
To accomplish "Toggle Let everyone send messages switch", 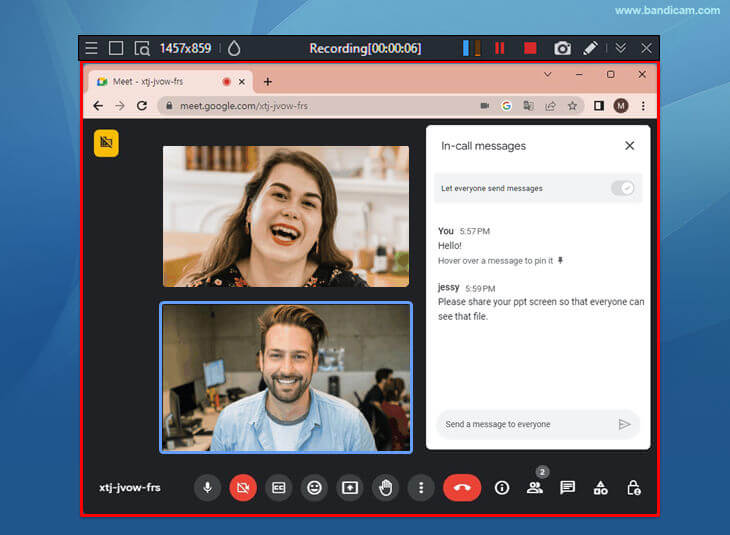I will [622, 188].
